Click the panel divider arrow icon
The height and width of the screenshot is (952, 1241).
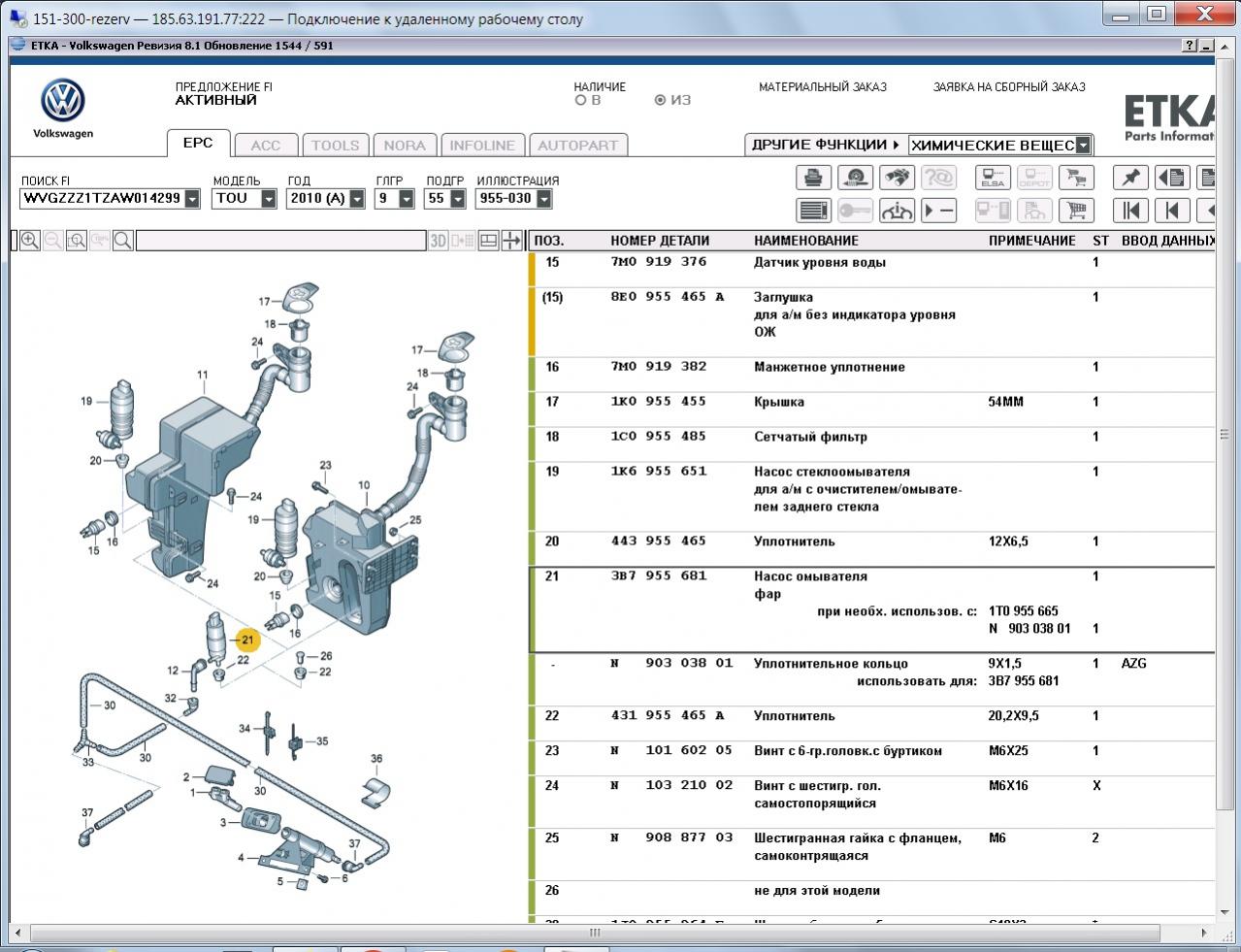pos(511,241)
